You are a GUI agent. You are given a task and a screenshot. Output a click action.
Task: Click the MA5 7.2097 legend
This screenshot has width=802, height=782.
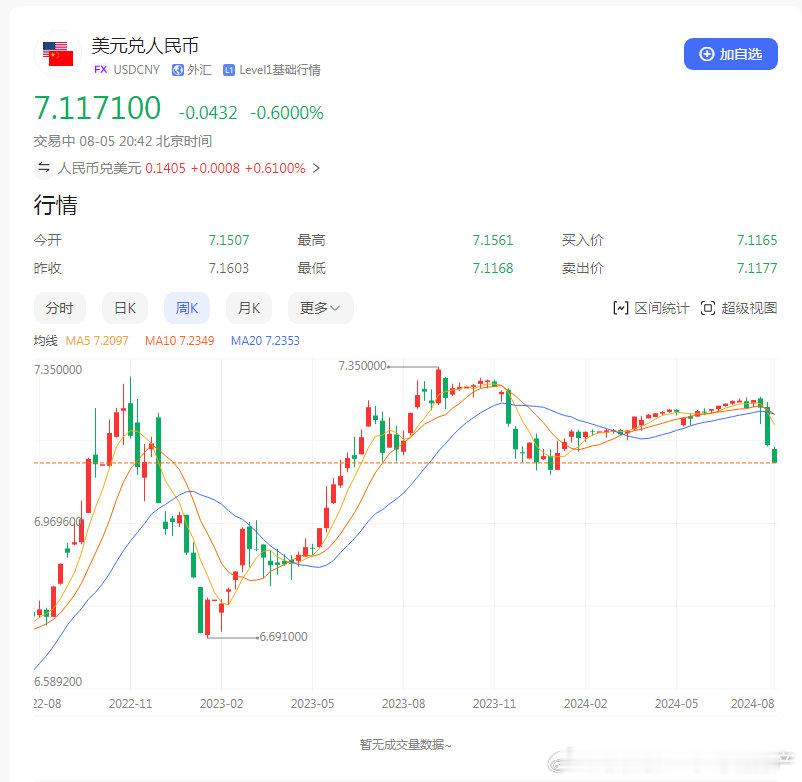(97, 341)
